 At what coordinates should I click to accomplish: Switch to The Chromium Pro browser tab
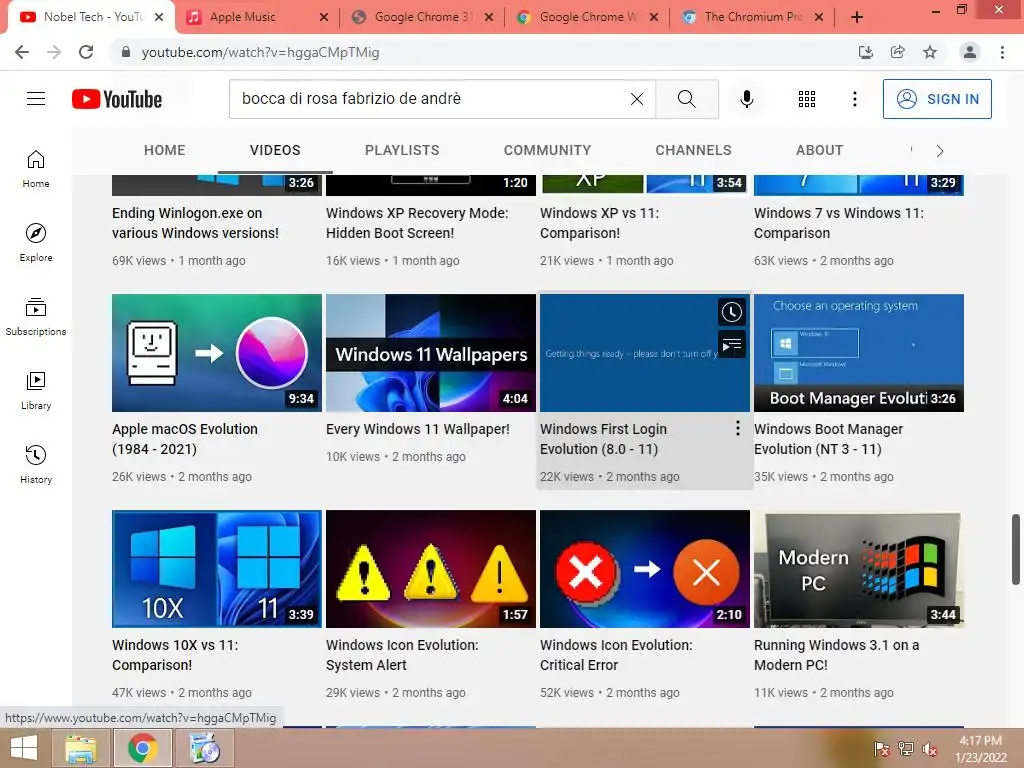(x=752, y=17)
